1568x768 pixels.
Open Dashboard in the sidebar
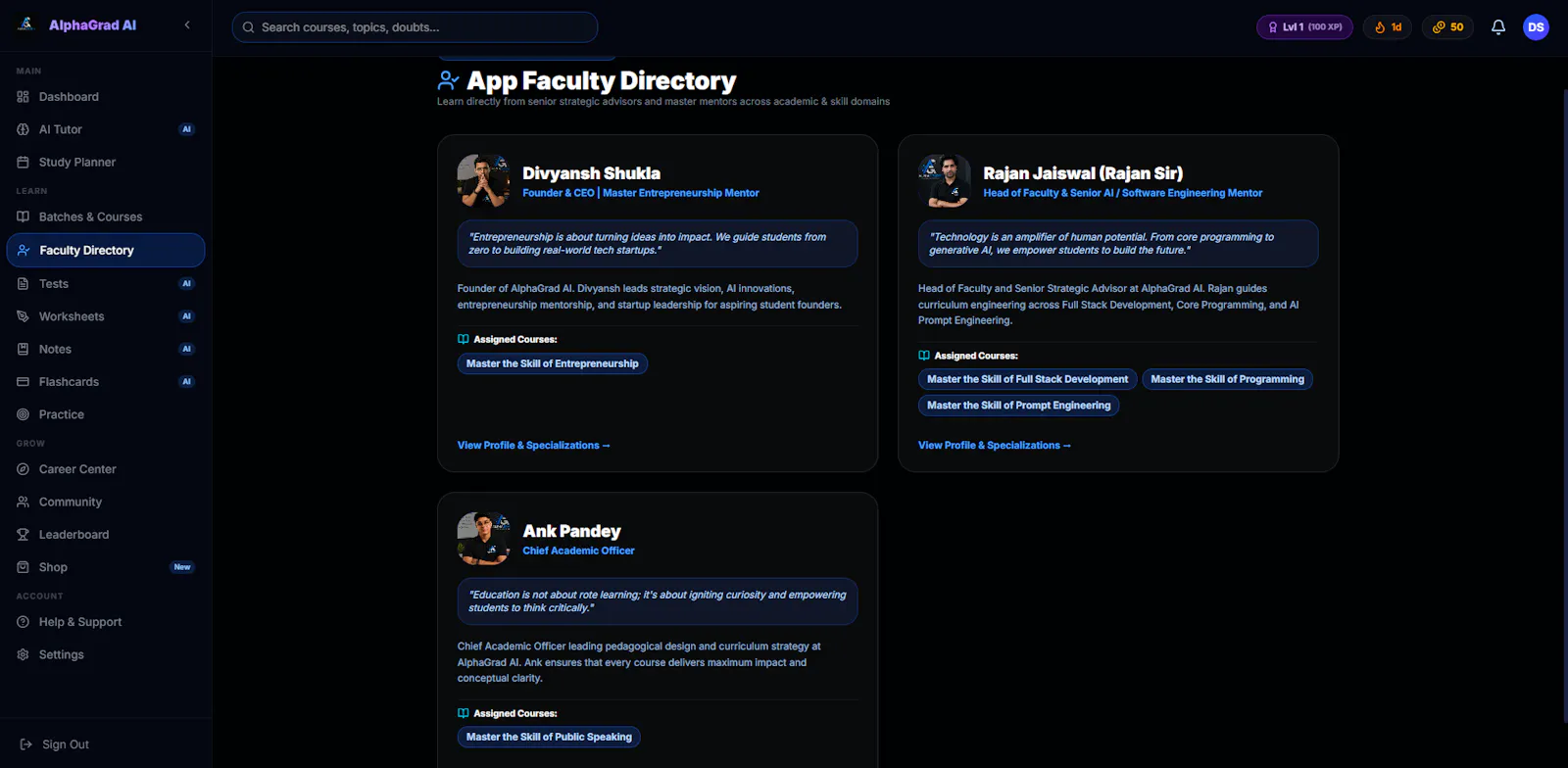[x=106, y=97]
